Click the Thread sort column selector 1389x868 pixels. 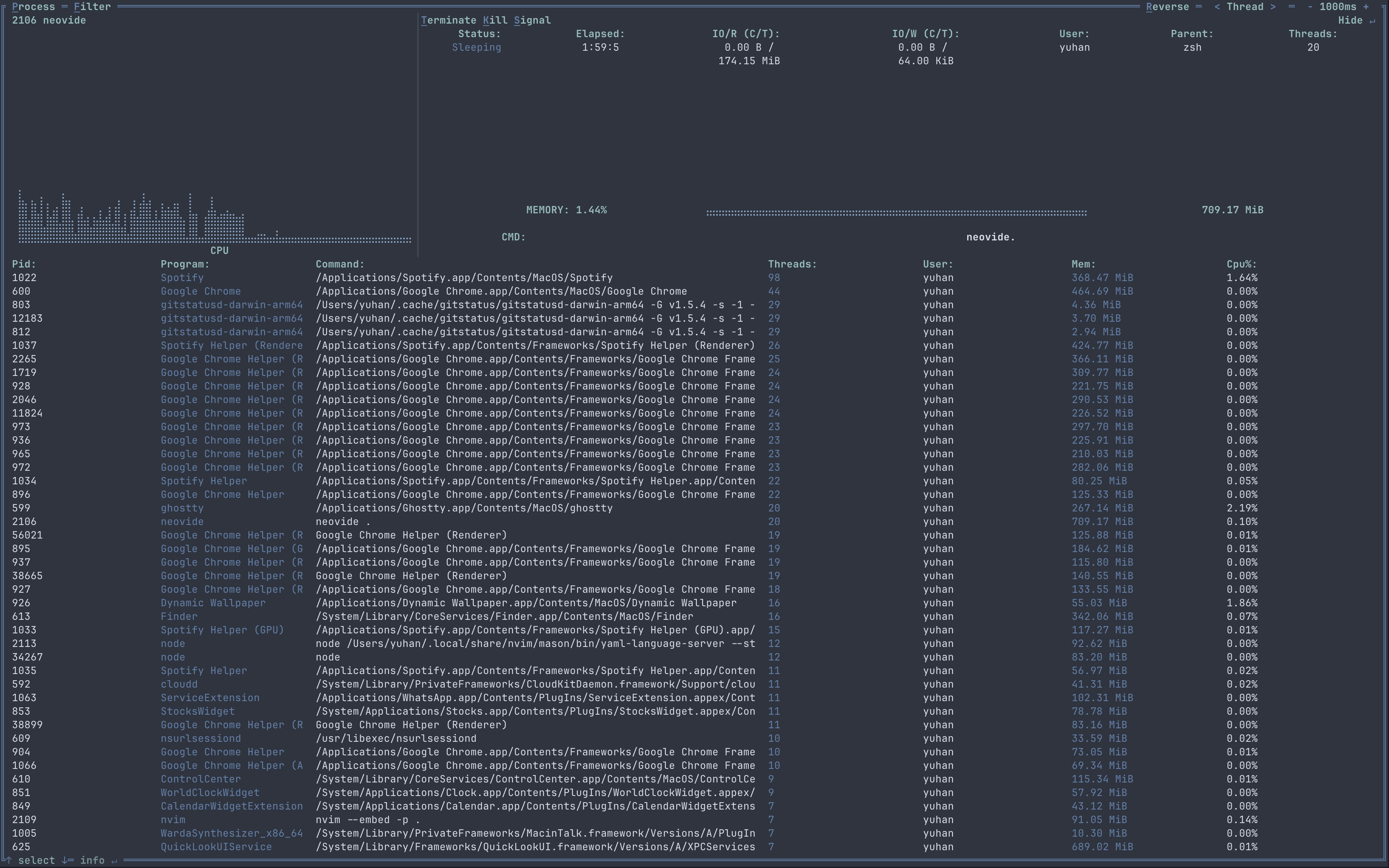pos(1245,7)
